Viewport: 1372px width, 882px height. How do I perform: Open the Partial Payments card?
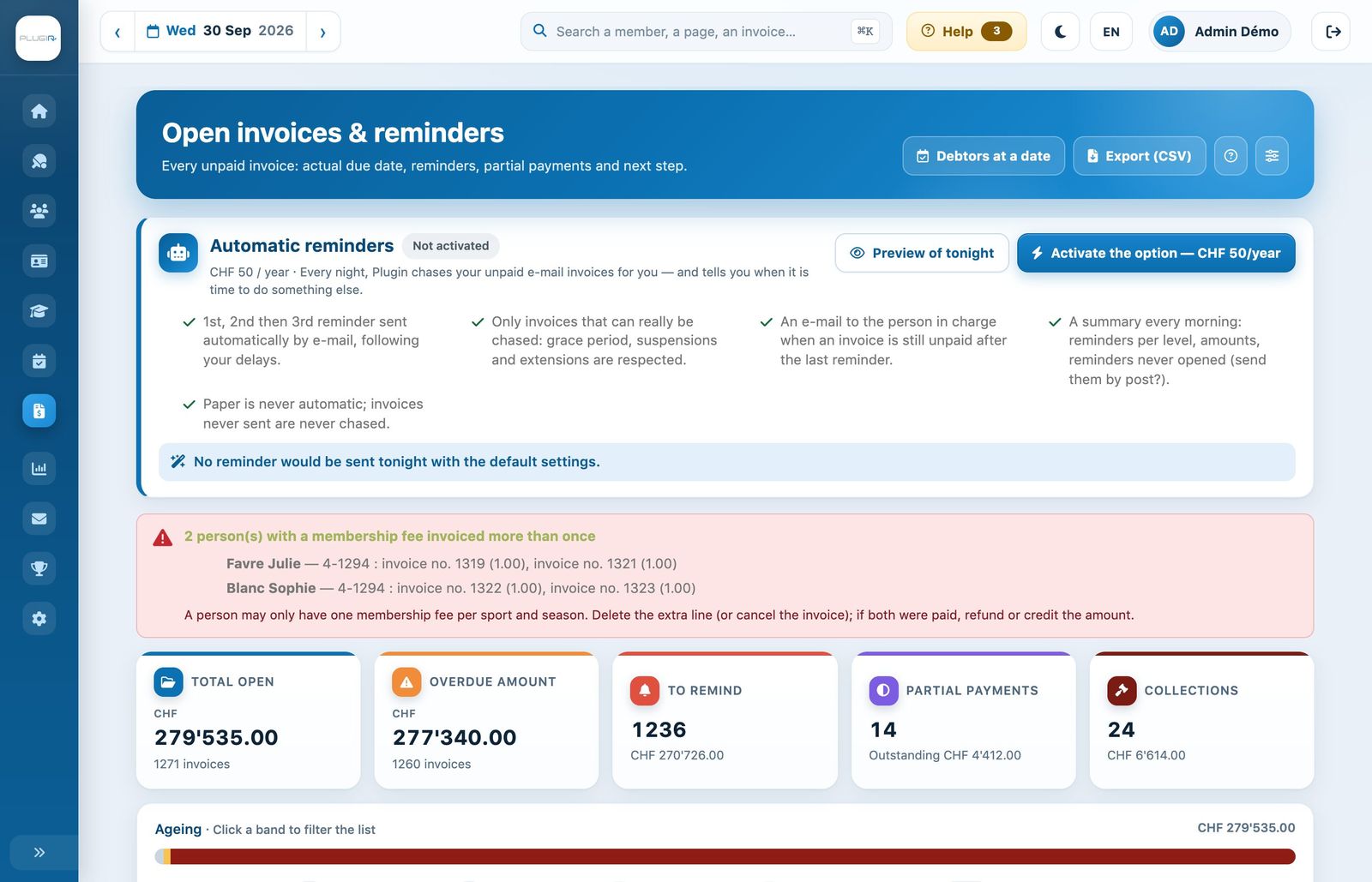click(x=963, y=721)
